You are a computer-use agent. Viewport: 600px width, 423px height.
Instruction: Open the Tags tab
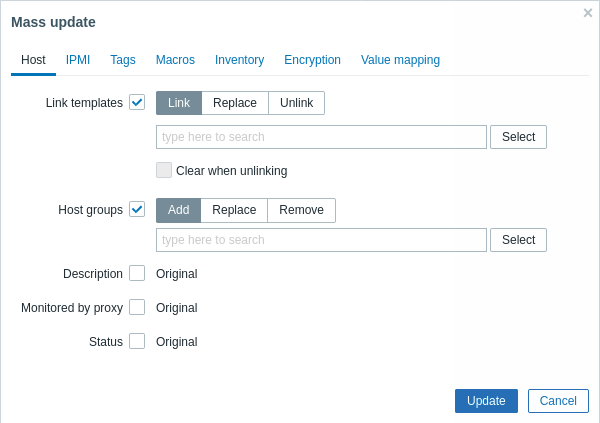[x=123, y=60]
